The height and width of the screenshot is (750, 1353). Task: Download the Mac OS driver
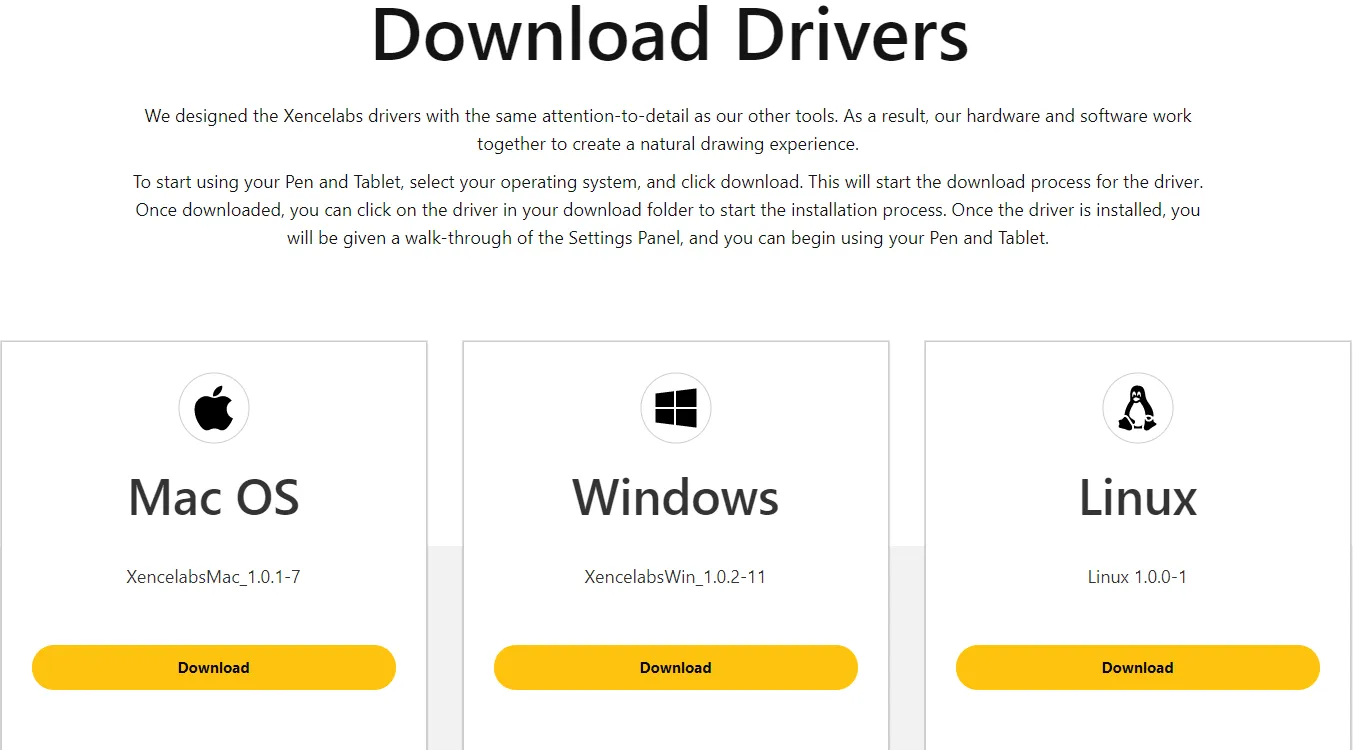(214, 667)
